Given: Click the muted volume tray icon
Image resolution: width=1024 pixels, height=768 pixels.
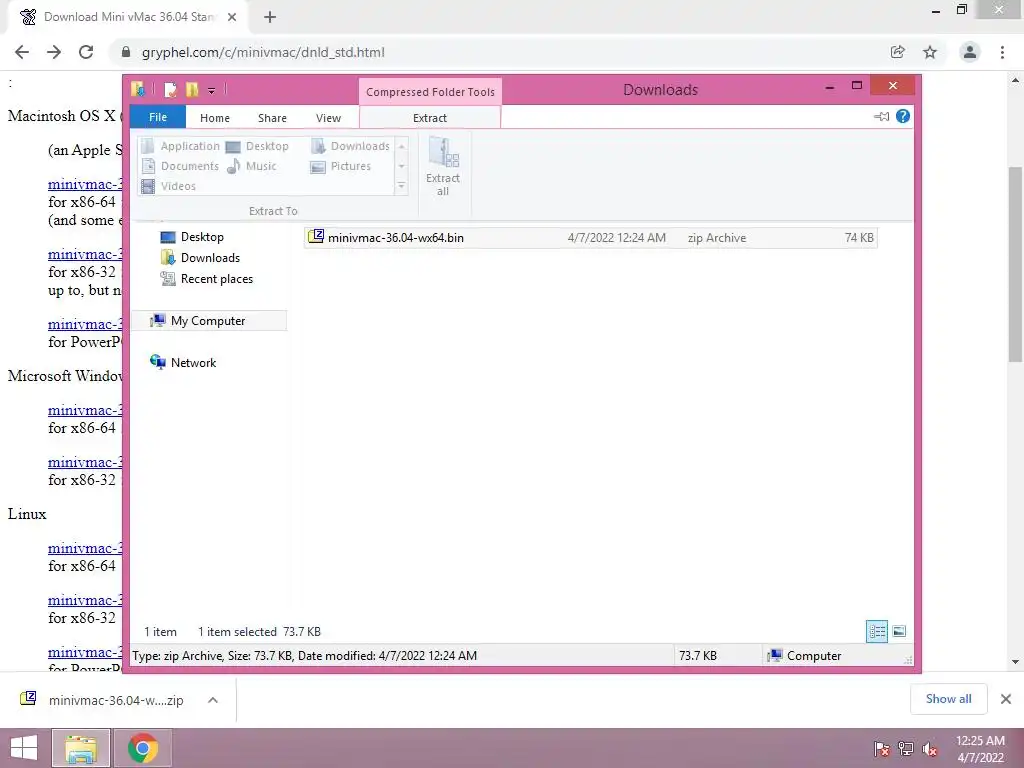Looking at the screenshot, I should (930, 749).
